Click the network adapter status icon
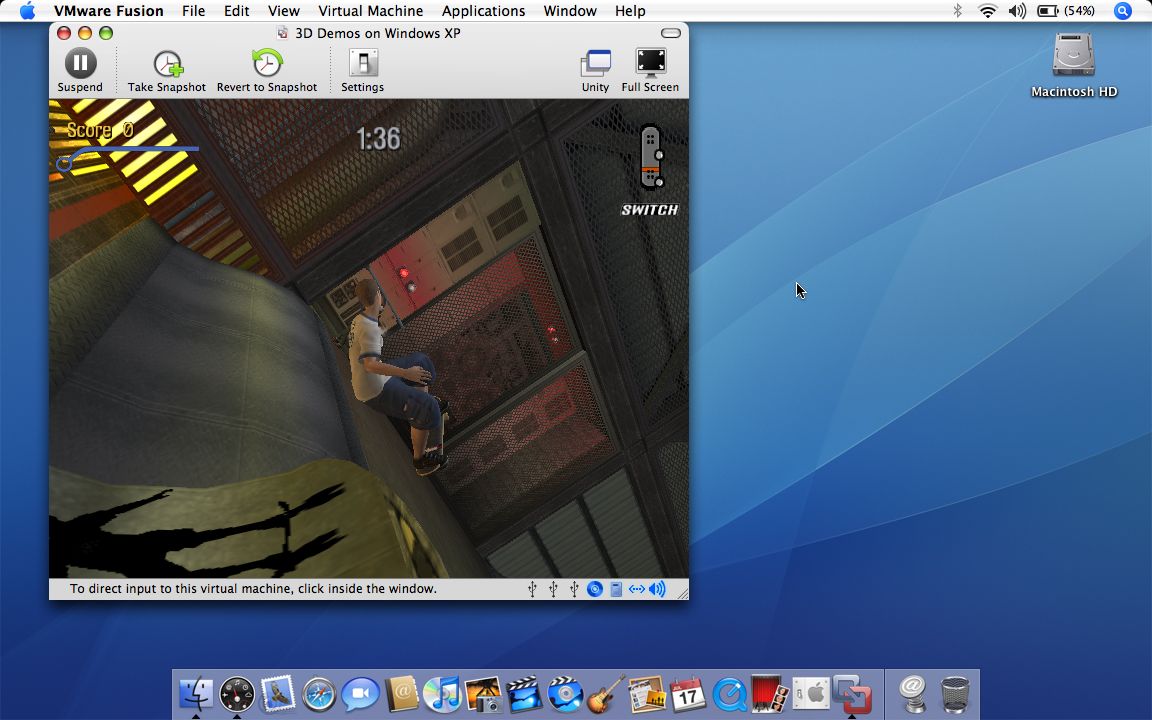Viewport: 1152px width, 720px height. (636, 589)
